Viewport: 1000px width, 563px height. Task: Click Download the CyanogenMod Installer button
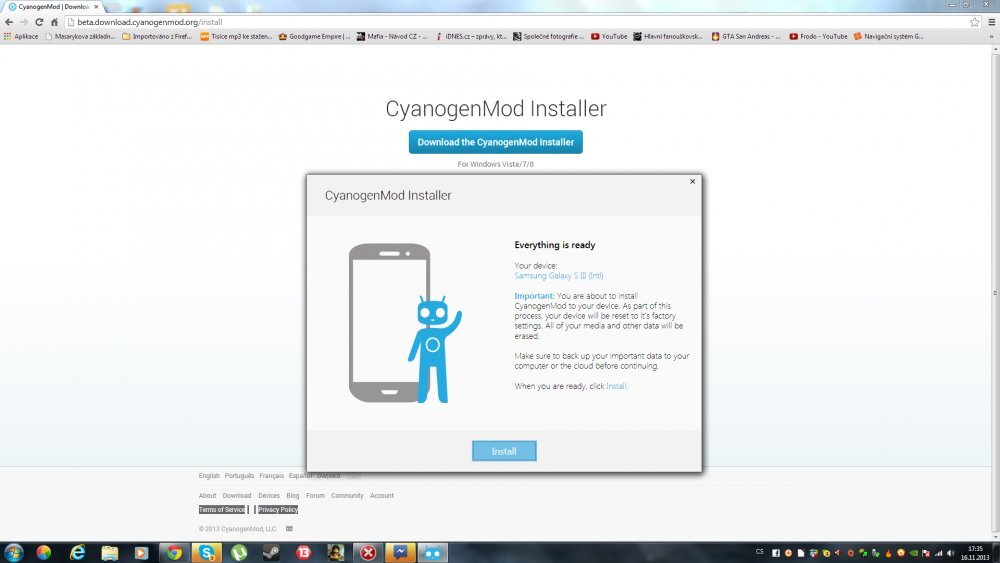(496, 142)
